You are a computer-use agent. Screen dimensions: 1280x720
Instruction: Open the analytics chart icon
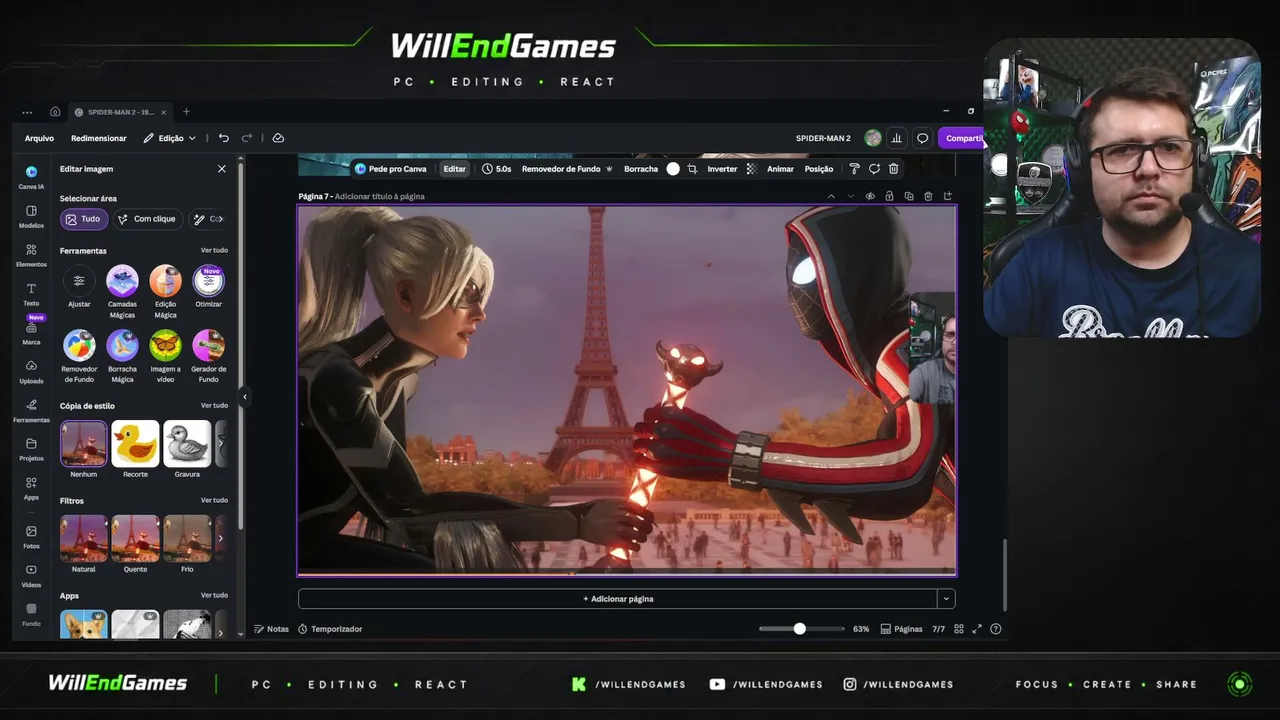point(897,138)
